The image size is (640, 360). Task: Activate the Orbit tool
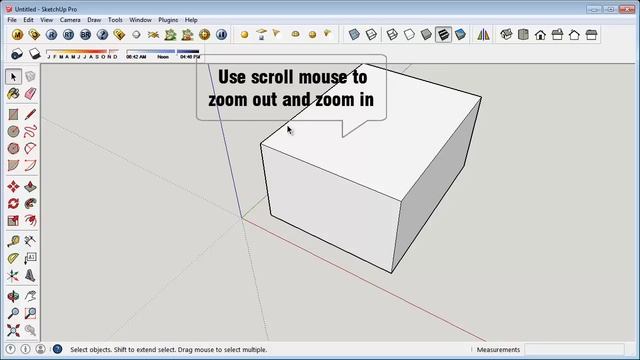(13, 296)
